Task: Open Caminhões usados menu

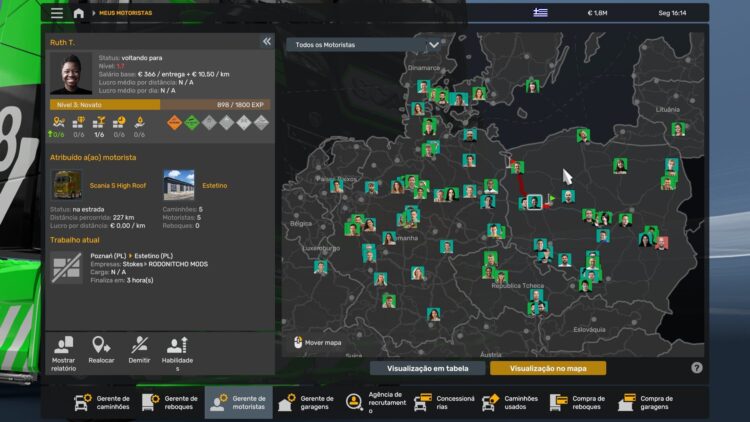Action: [510, 402]
